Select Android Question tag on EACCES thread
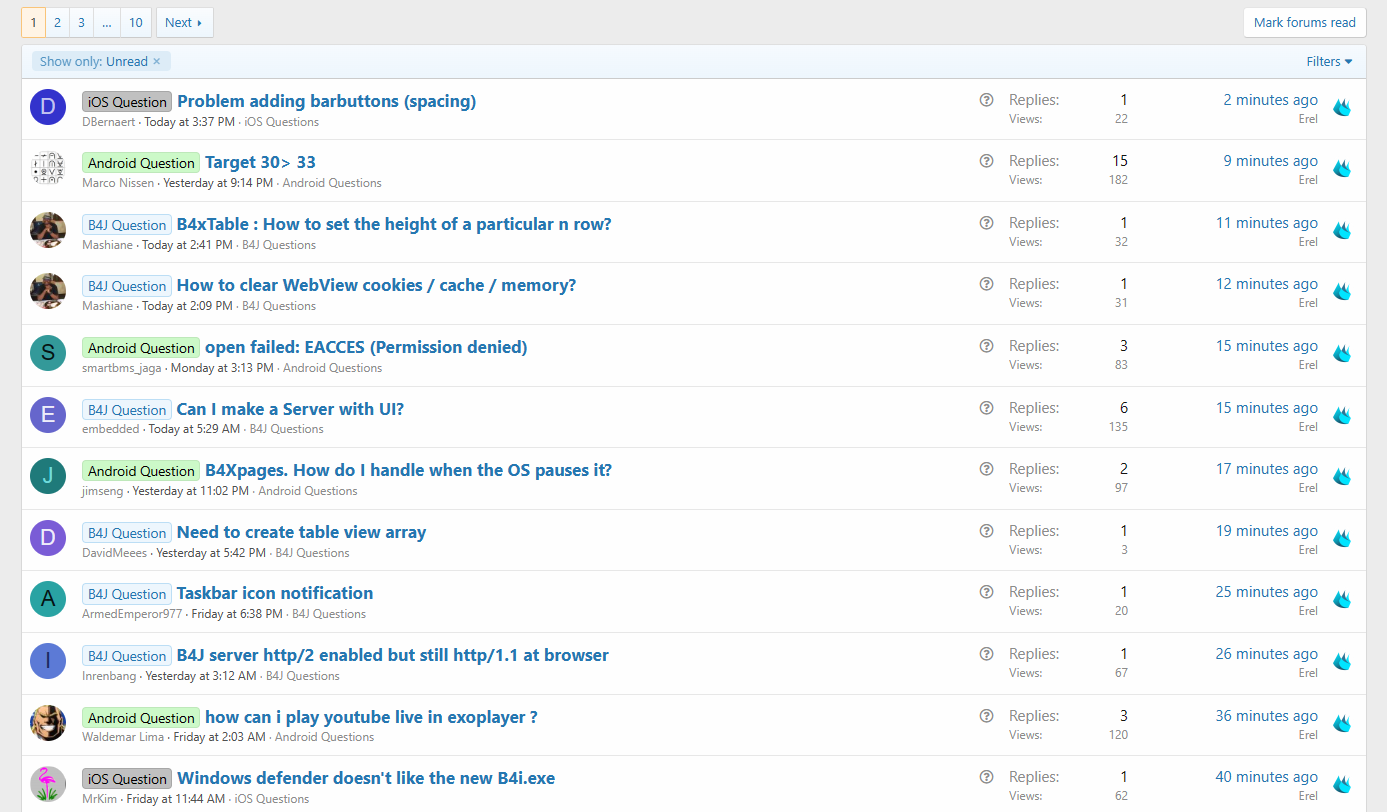The height and width of the screenshot is (812, 1387). (x=141, y=348)
